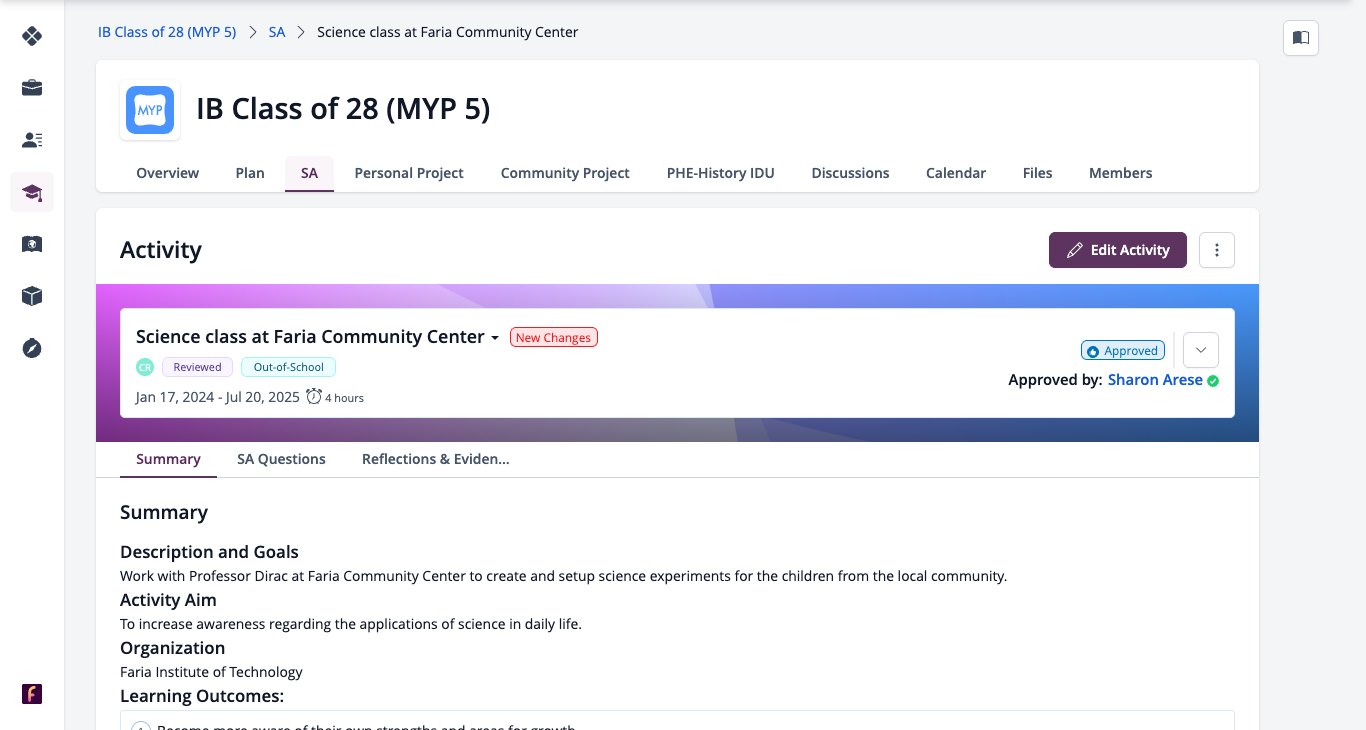The image size is (1366, 730).
Task: Select the graduation cap sidebar icon
Action: 32,192
